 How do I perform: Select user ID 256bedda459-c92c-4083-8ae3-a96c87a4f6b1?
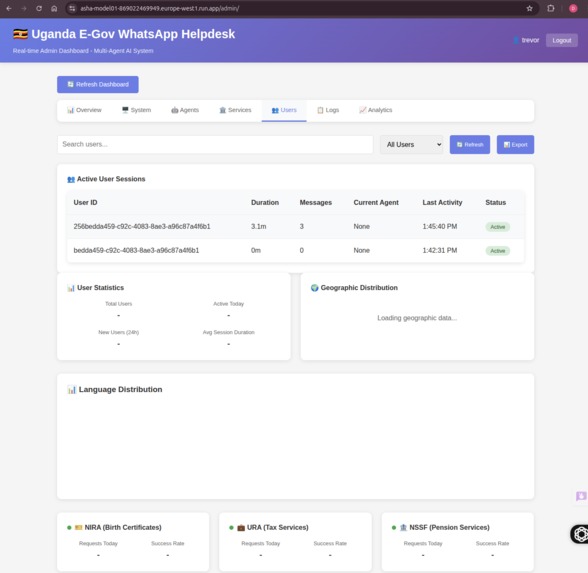(x=142, y=226)
